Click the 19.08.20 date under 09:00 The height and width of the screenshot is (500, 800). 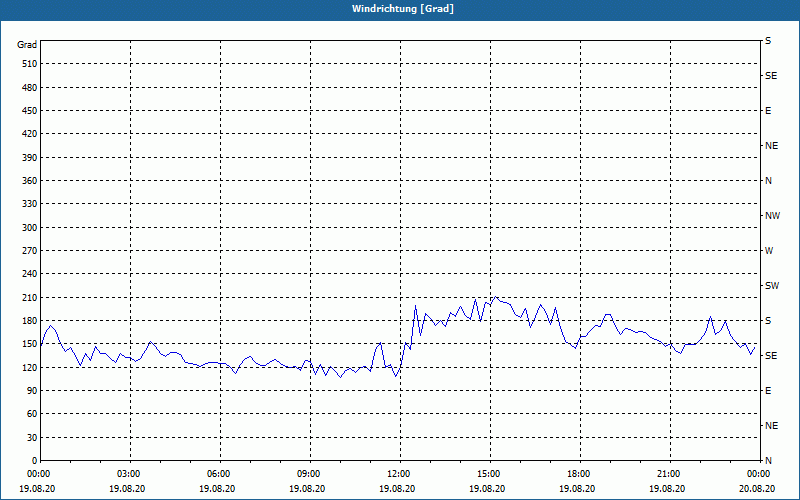[307, 488]
